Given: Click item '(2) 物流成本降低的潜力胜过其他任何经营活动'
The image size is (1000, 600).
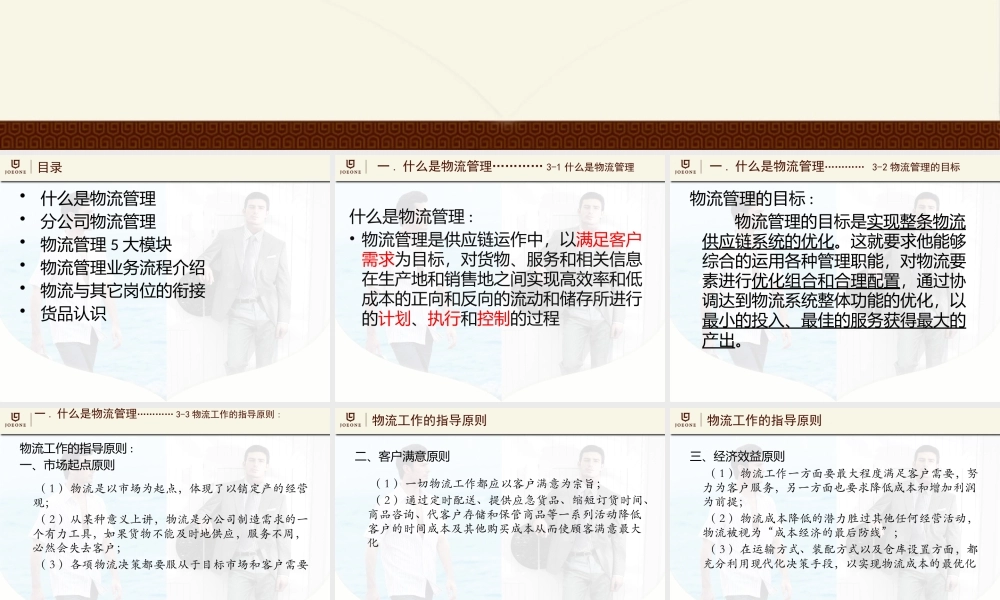Looking at the screenshot, I should [x=841, y=525].
